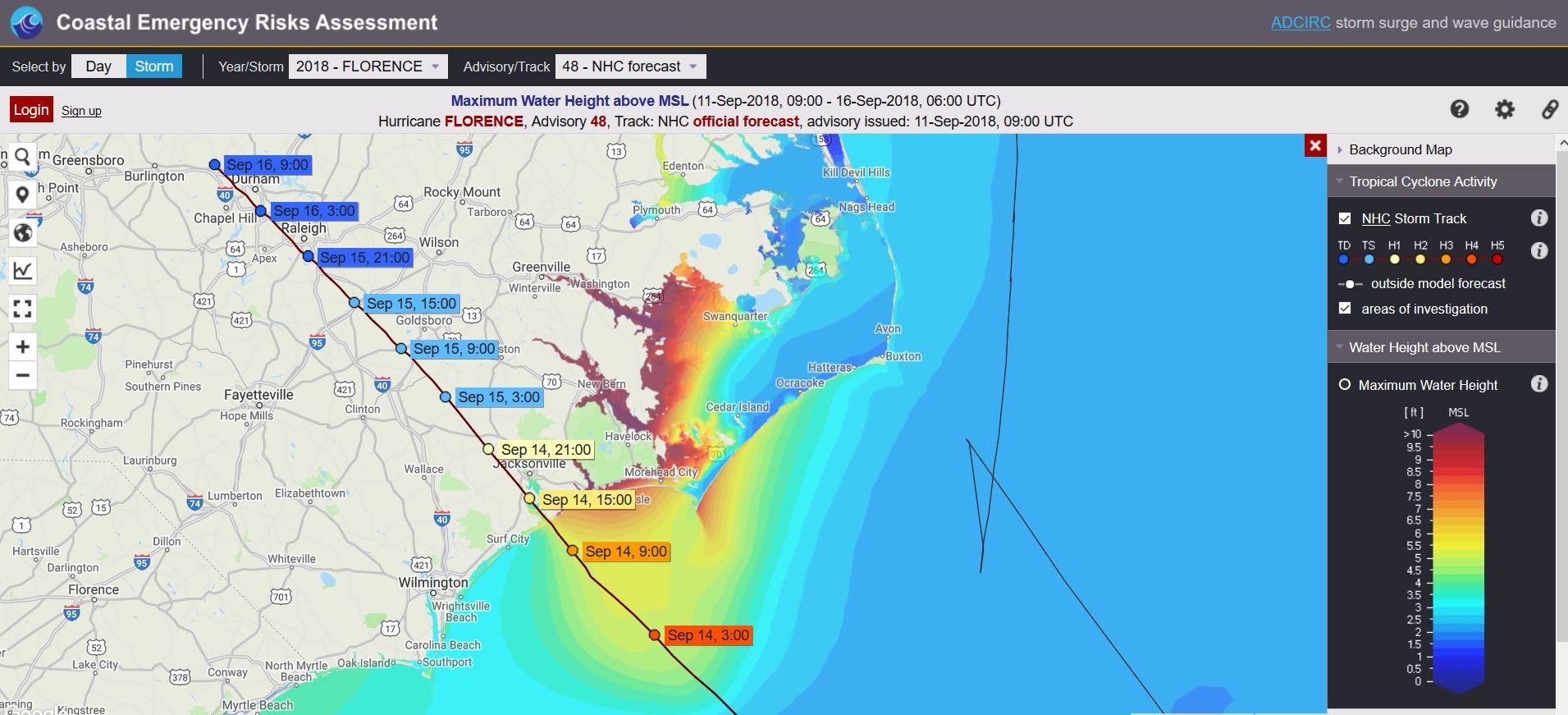This screenshot has height=715, width=1568.
Task: Select the Sep 15, 15:00 track point
Action: point(354,303)
